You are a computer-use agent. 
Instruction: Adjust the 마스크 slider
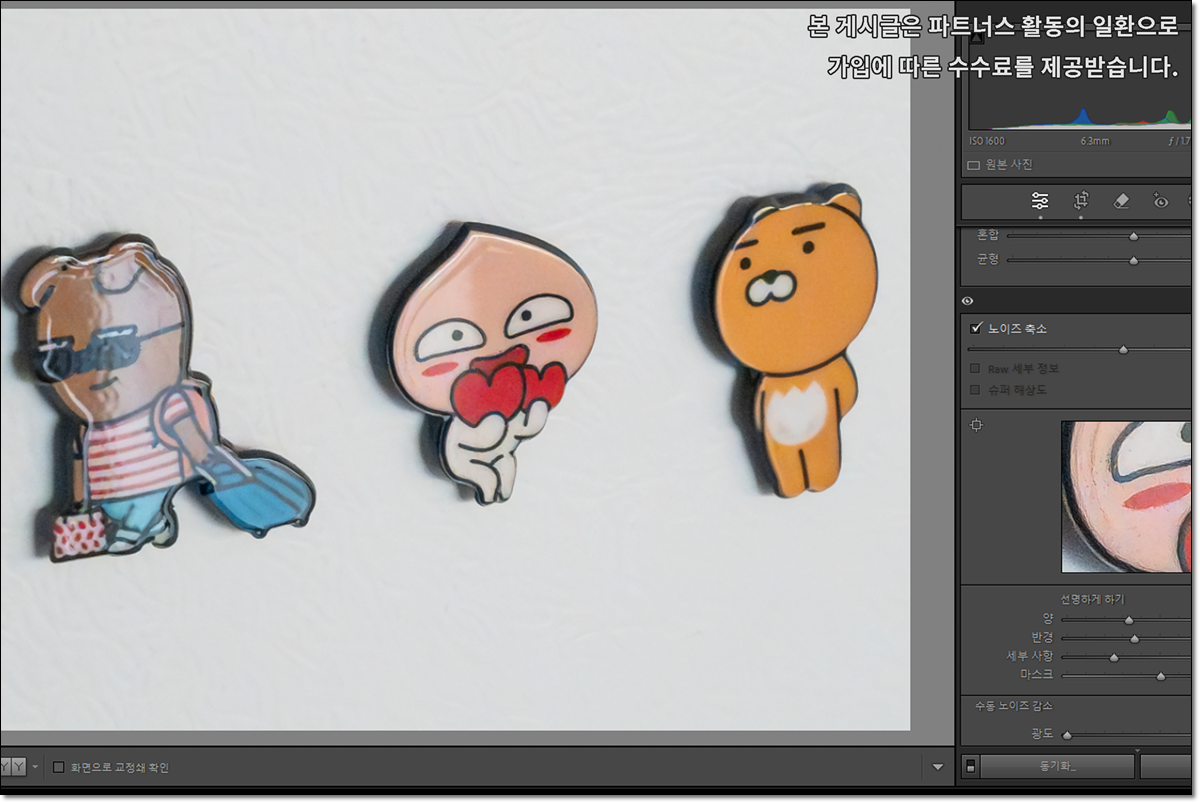1161,676
